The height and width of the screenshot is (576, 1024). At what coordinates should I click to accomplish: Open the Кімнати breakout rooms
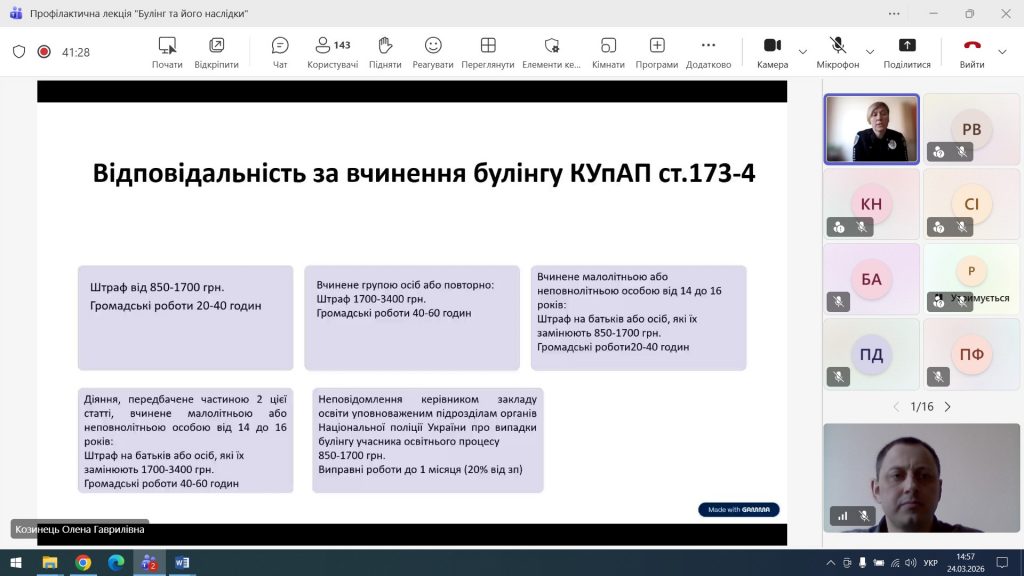608,52
